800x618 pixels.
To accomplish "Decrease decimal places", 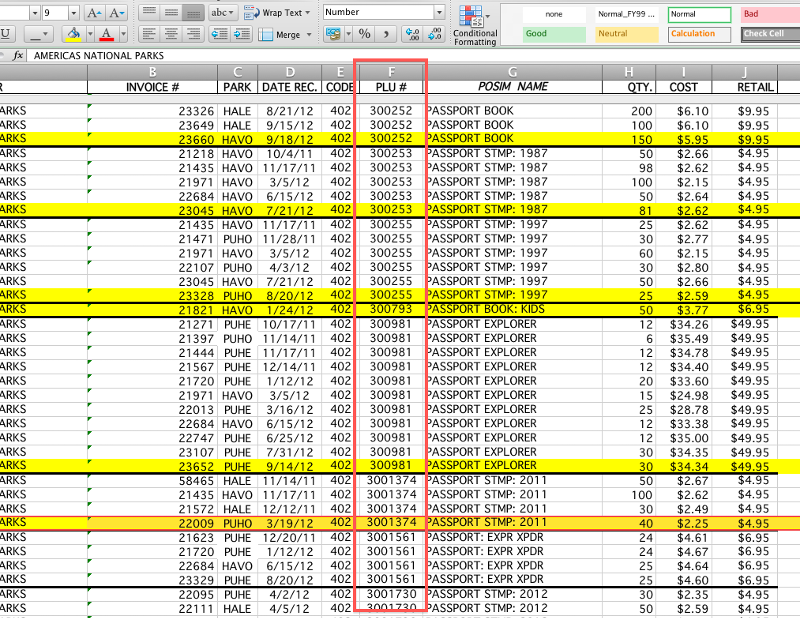I will [435, 34].
